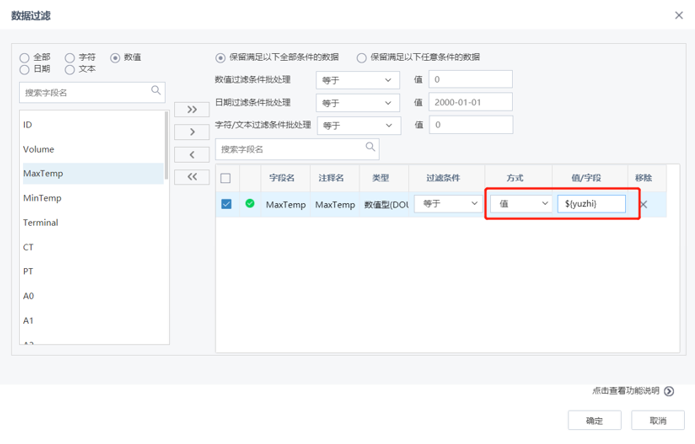Click the move-all-left double arrow button
Screen dimensions: 695x444
(x=192, y=177)
